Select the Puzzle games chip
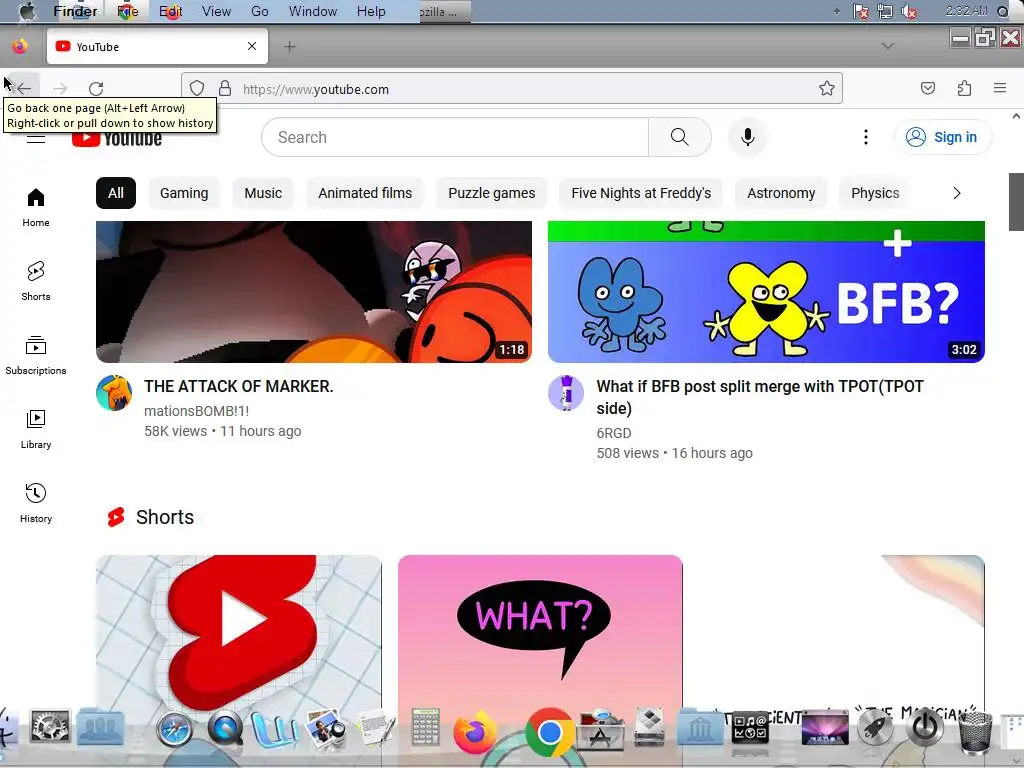 (x=492, y=193)
